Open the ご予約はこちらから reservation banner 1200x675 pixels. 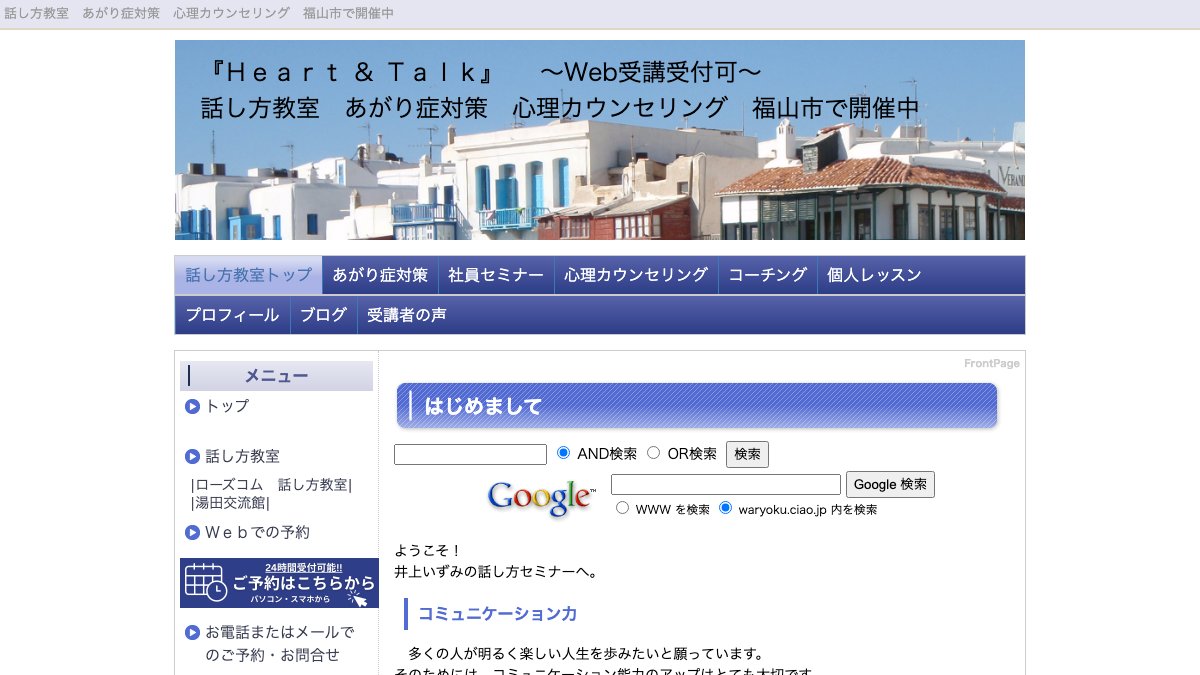279,583
